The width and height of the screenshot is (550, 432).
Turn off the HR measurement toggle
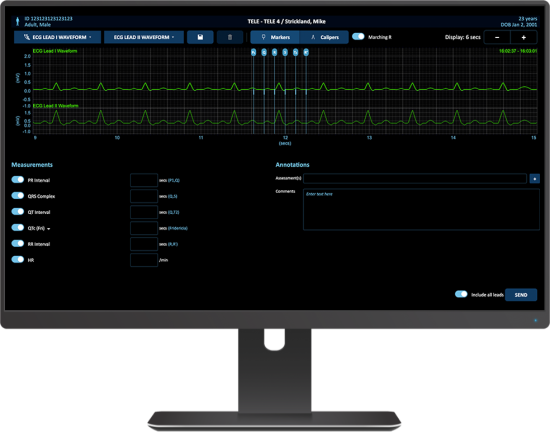18,259
